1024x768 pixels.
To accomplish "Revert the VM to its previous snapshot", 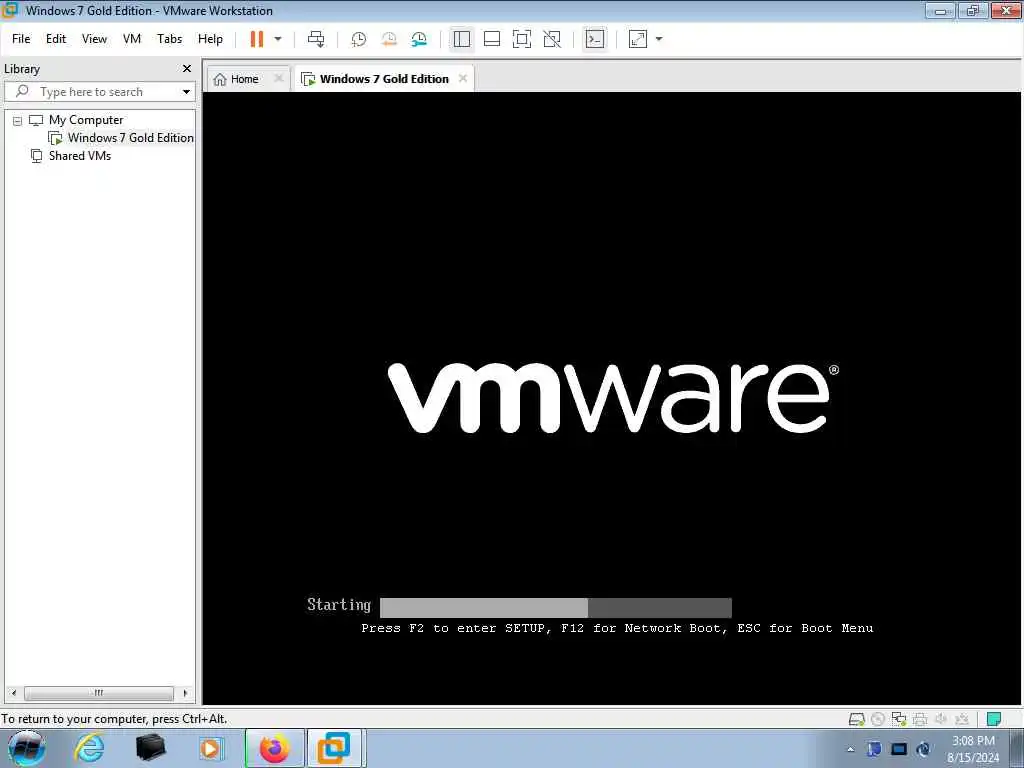I will coord(389,39).
